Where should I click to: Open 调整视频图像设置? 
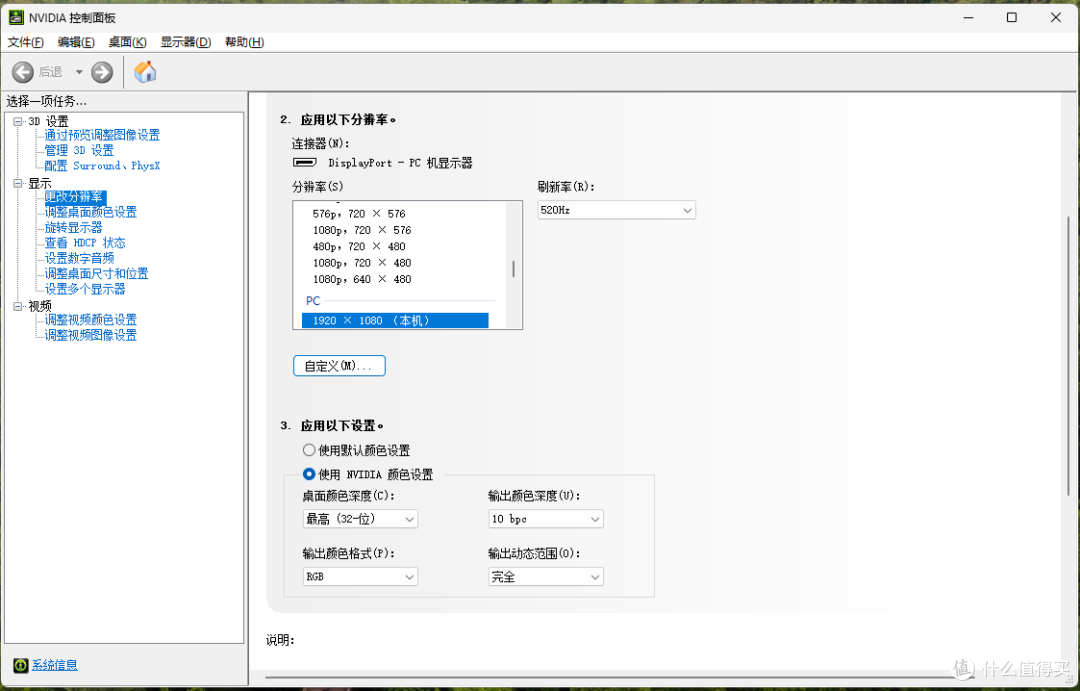click(91, 335)
